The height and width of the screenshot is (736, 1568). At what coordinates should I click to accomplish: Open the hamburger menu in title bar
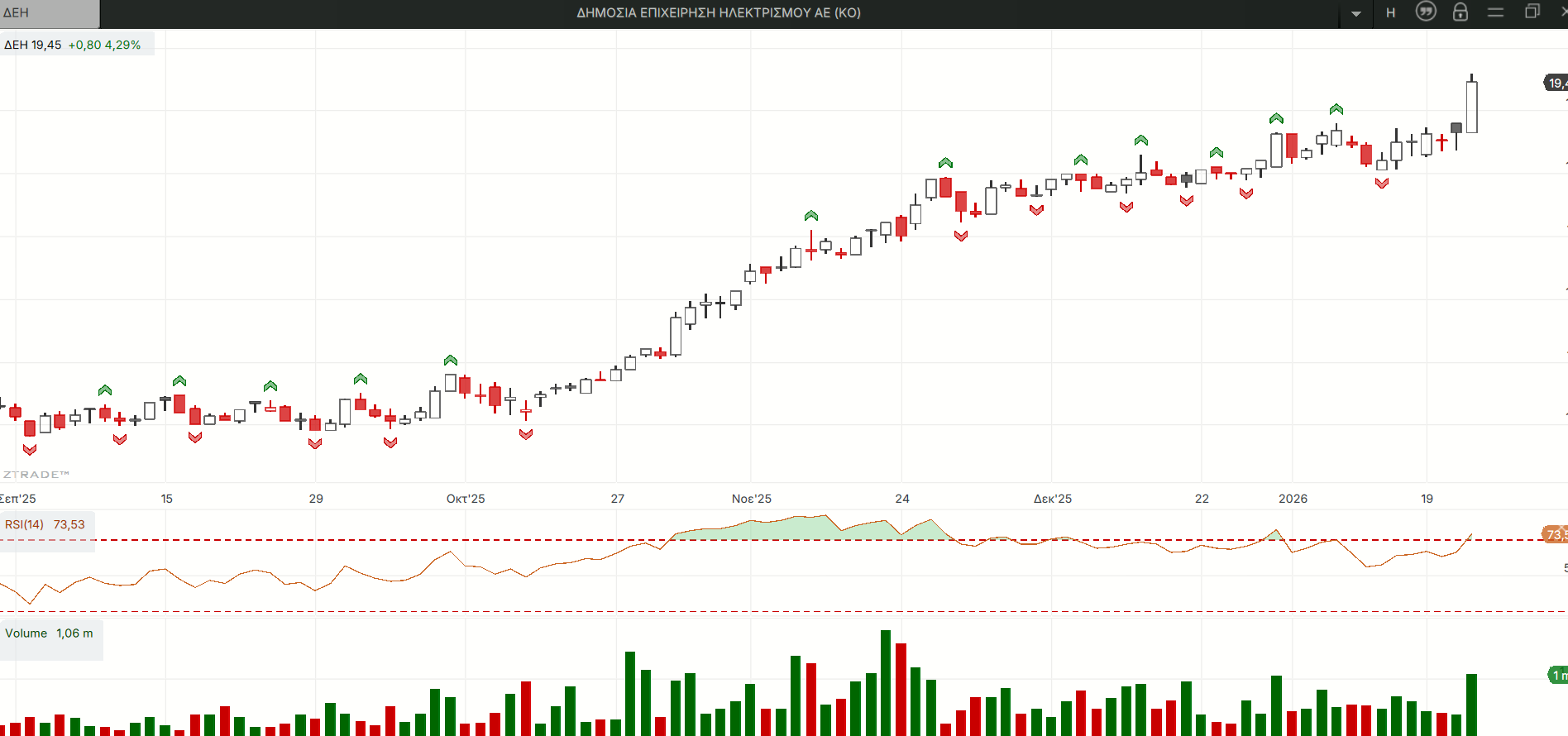[x=1495, y=12]
